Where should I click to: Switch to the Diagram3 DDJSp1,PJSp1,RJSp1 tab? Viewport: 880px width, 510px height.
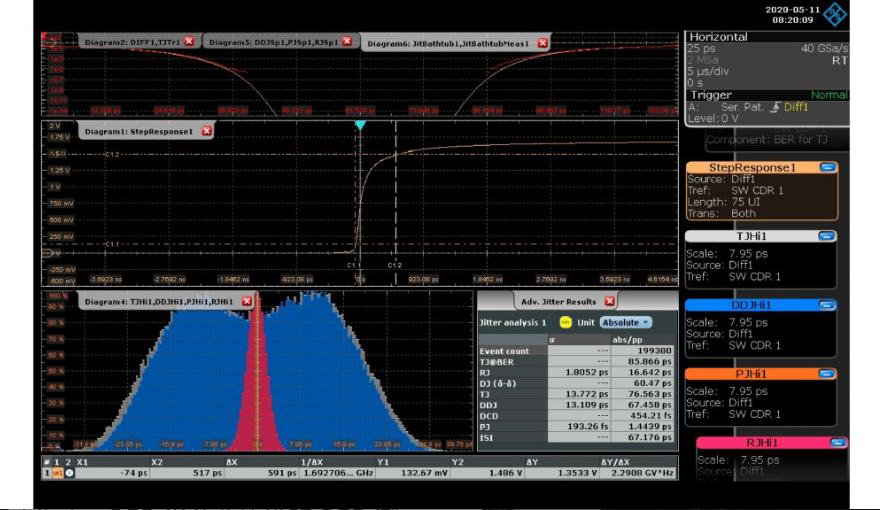pos(272,41)
